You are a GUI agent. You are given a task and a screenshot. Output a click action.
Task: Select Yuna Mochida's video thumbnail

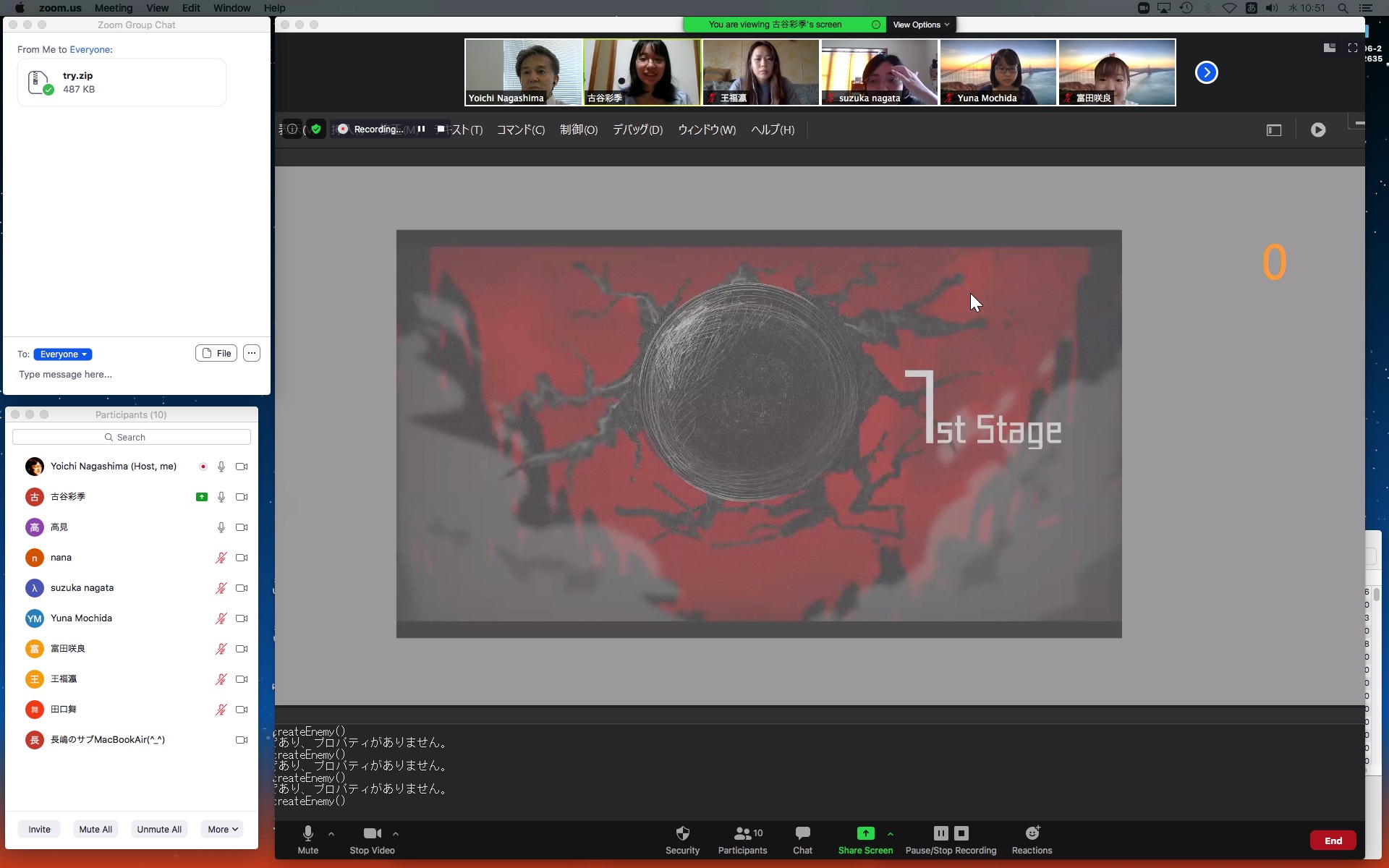(998, 72)
